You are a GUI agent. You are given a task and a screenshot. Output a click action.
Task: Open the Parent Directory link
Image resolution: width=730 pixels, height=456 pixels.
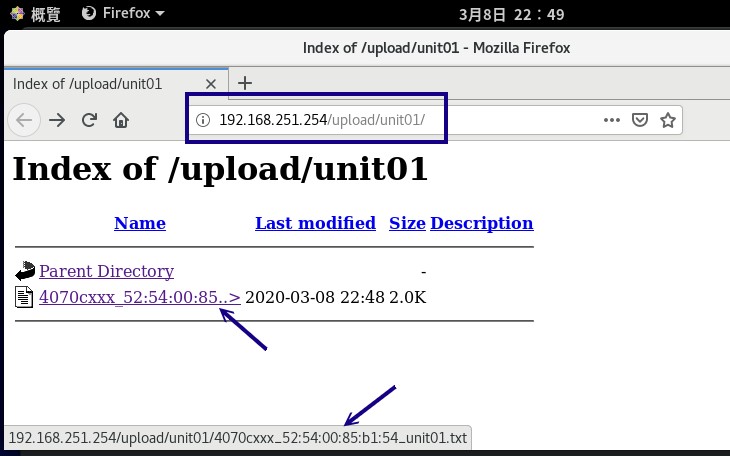click(x=106, y=271)
